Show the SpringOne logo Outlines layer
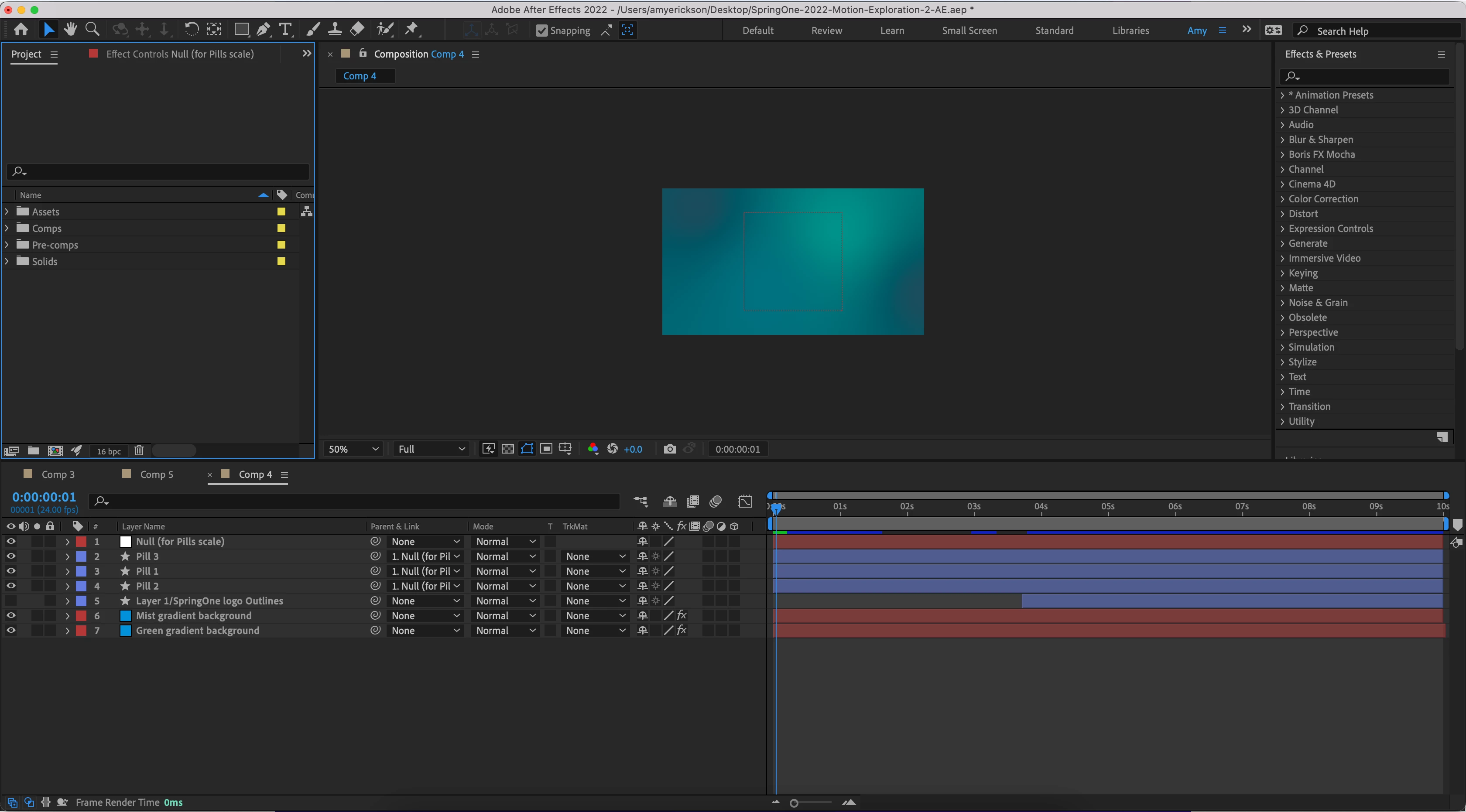The width and height of the screenshot is (1466, 812). tap(11, 600)
